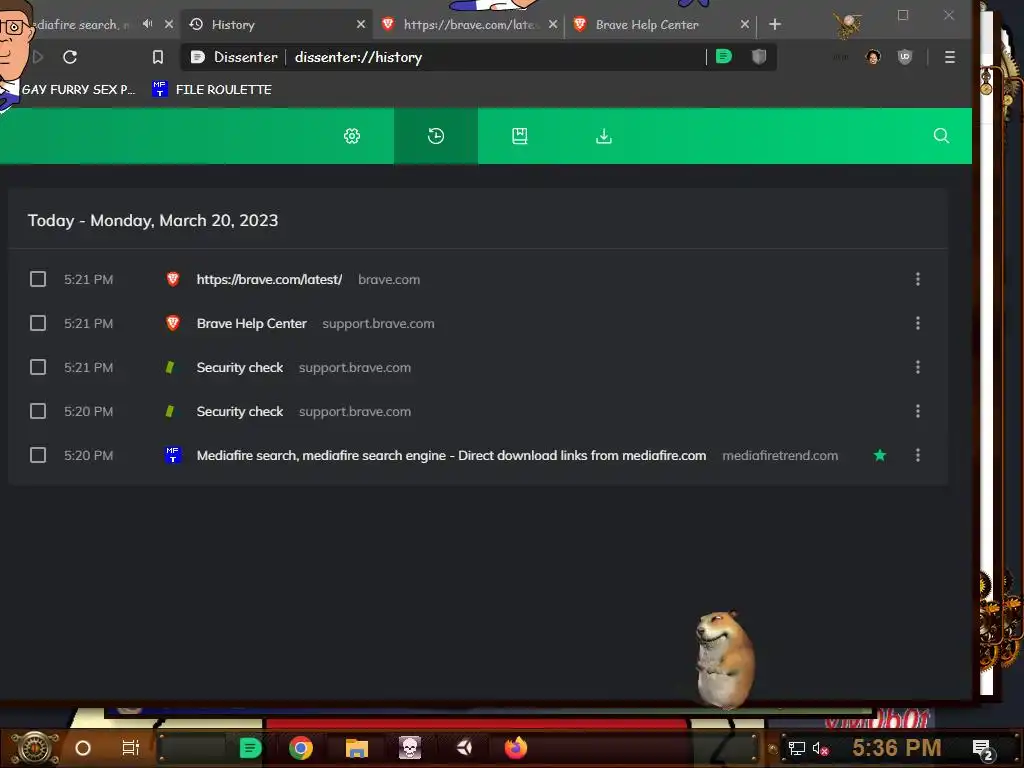Image resolution: width=1024 pixels, height=768 pixels.
Task: Check the box for 5:21 PM Security check
Action: 38,367
